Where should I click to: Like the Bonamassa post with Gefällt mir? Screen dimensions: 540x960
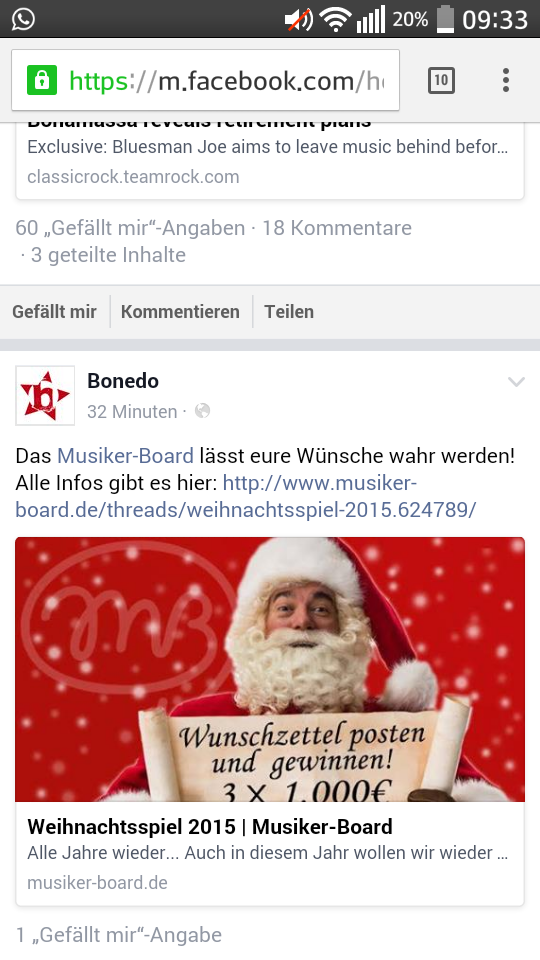pyautogui.click(x=54, y=312)
